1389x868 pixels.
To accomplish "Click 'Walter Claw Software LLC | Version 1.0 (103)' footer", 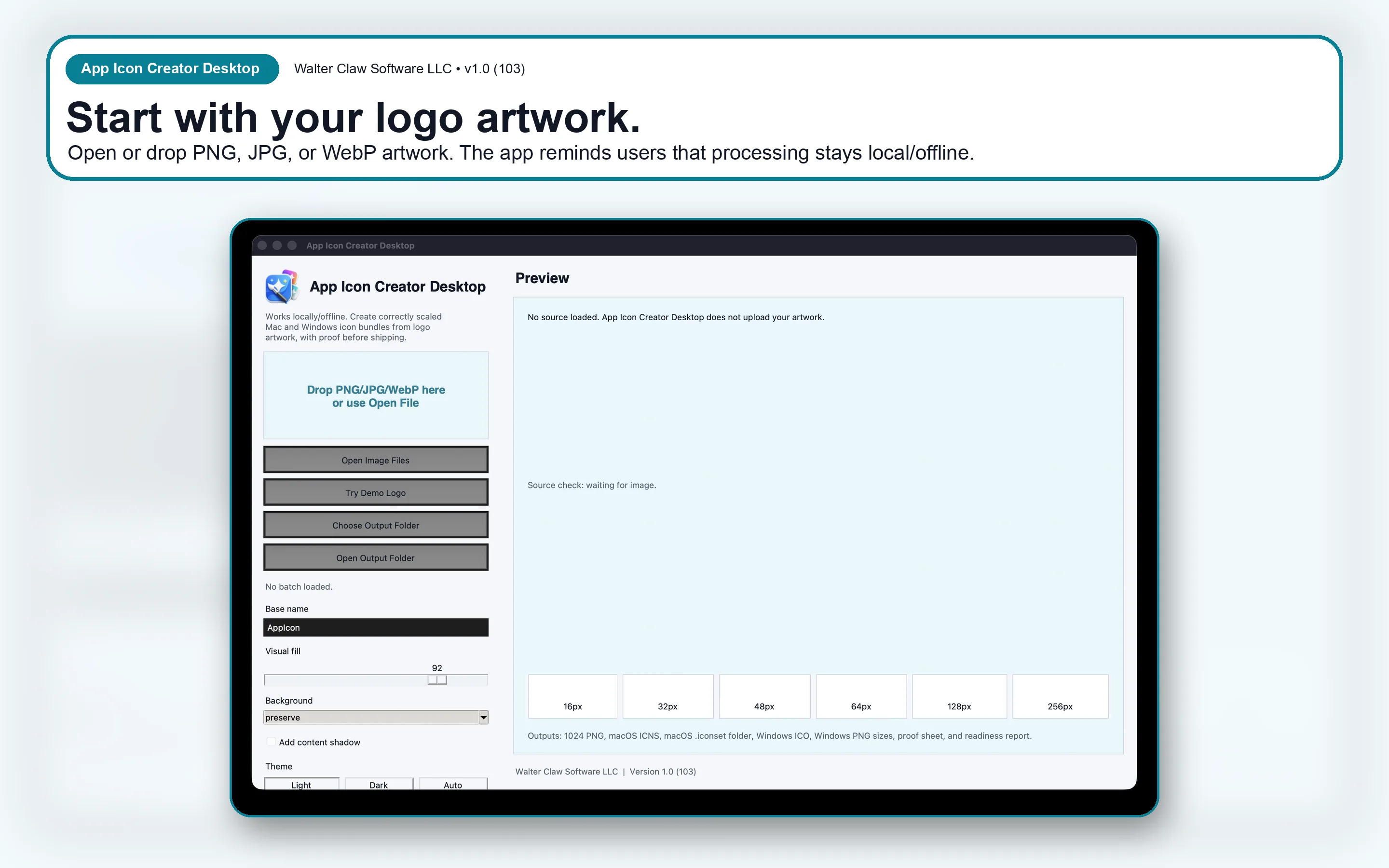I will [x=606, y=772].
